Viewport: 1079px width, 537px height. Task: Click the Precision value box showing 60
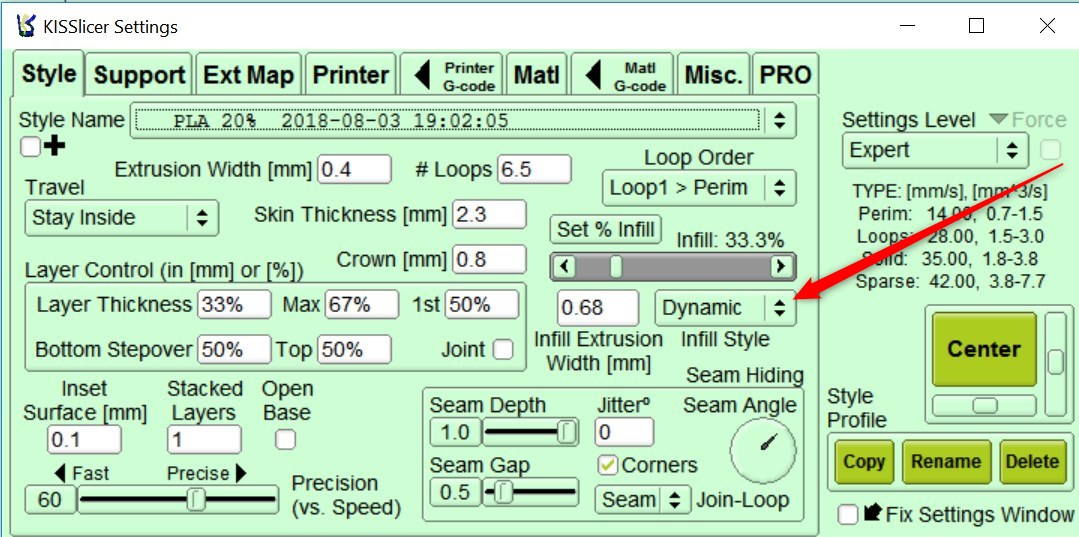tap(50, 500)
